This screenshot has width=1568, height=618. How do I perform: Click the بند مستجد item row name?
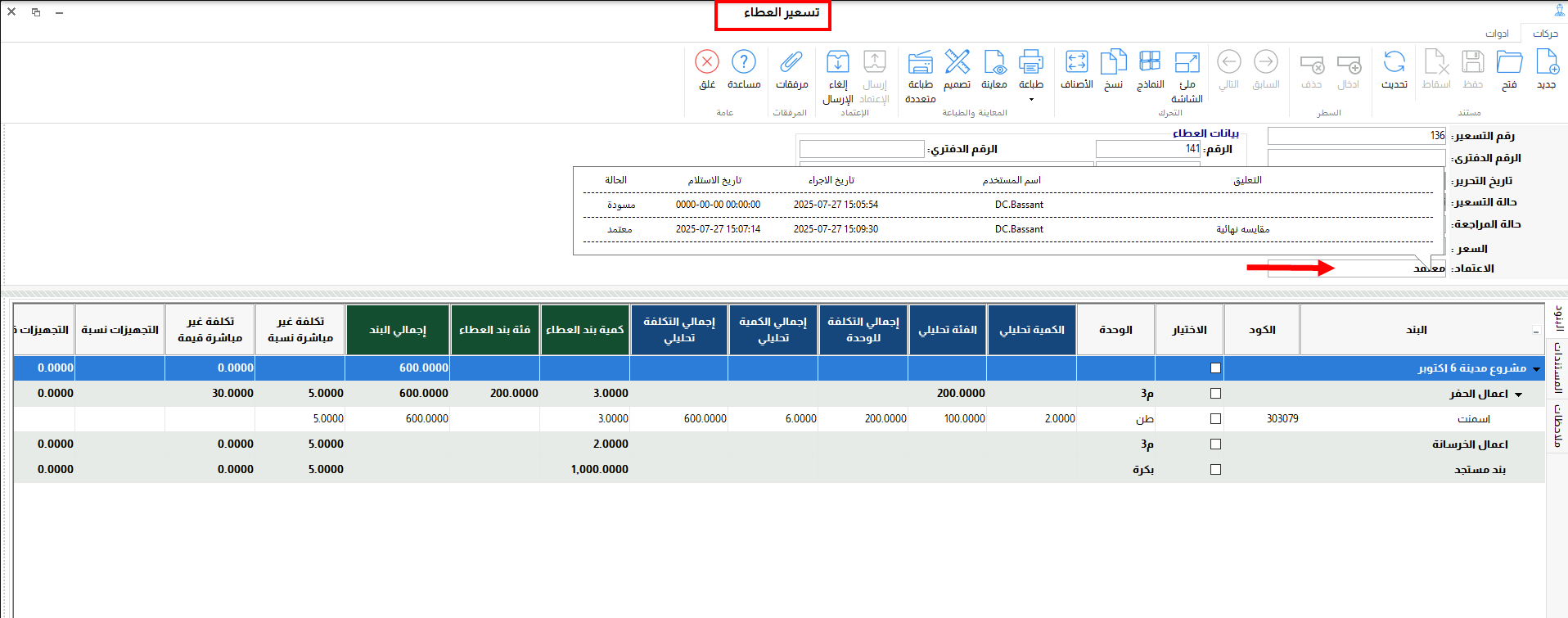coord(1480,470)
